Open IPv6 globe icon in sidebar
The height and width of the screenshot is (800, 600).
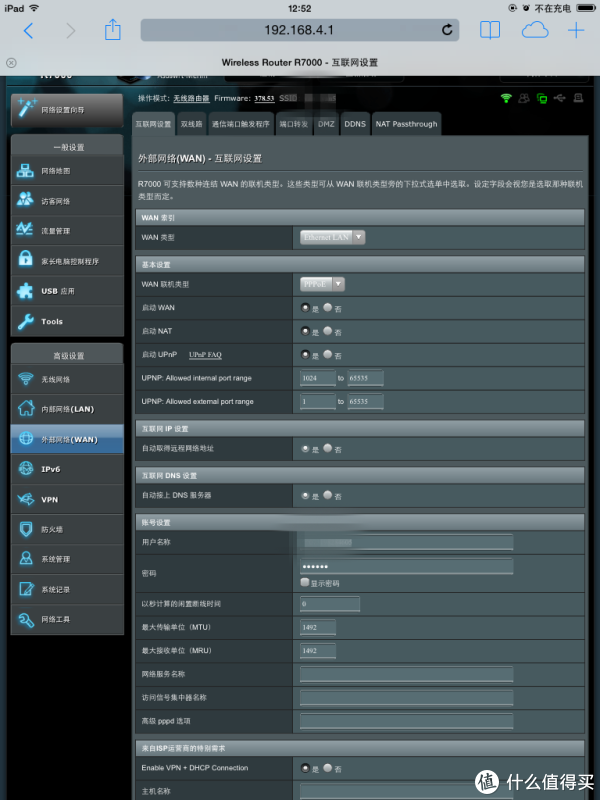click(x=26, y=468)
